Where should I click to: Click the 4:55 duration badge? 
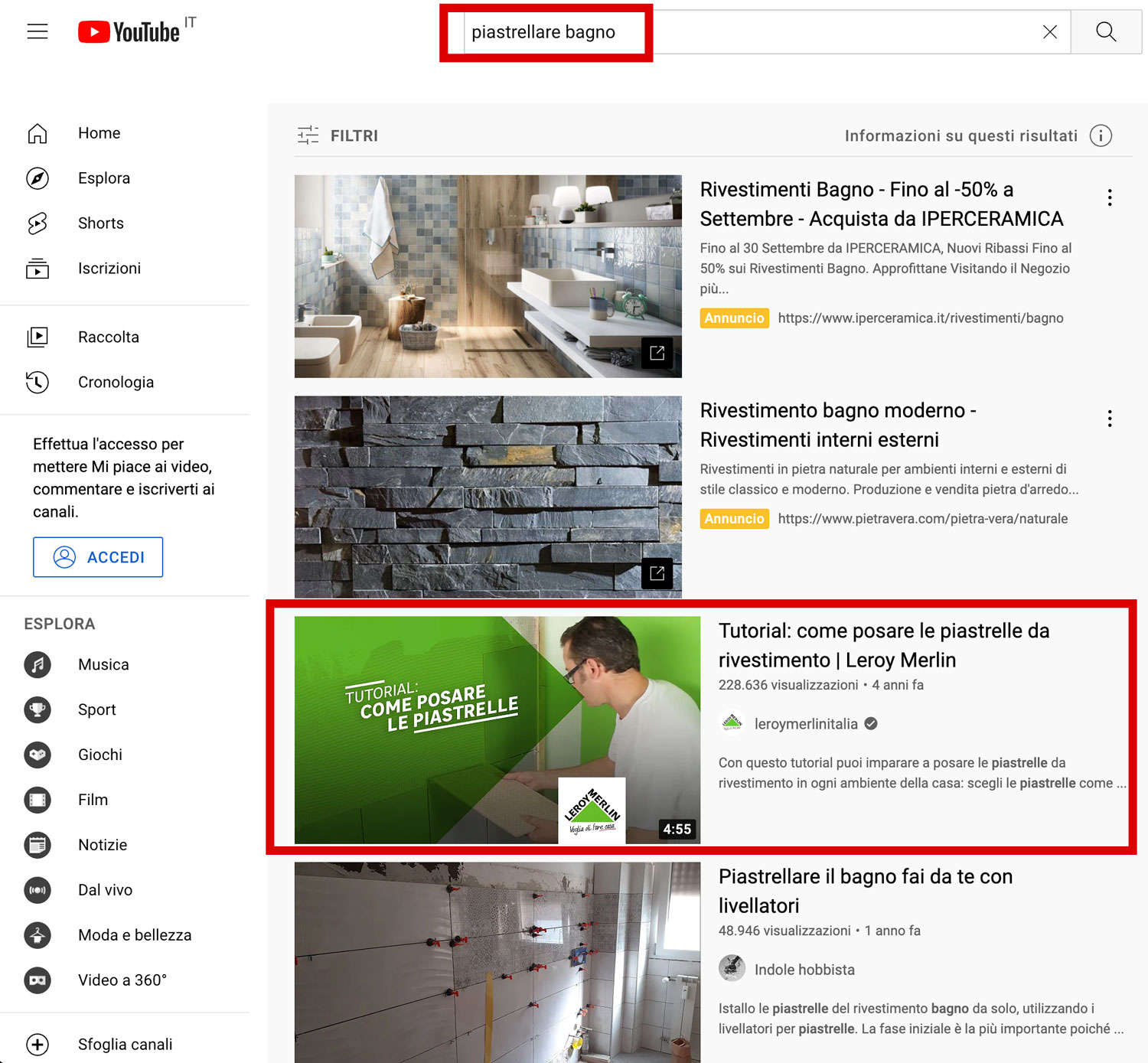(677, 829)
